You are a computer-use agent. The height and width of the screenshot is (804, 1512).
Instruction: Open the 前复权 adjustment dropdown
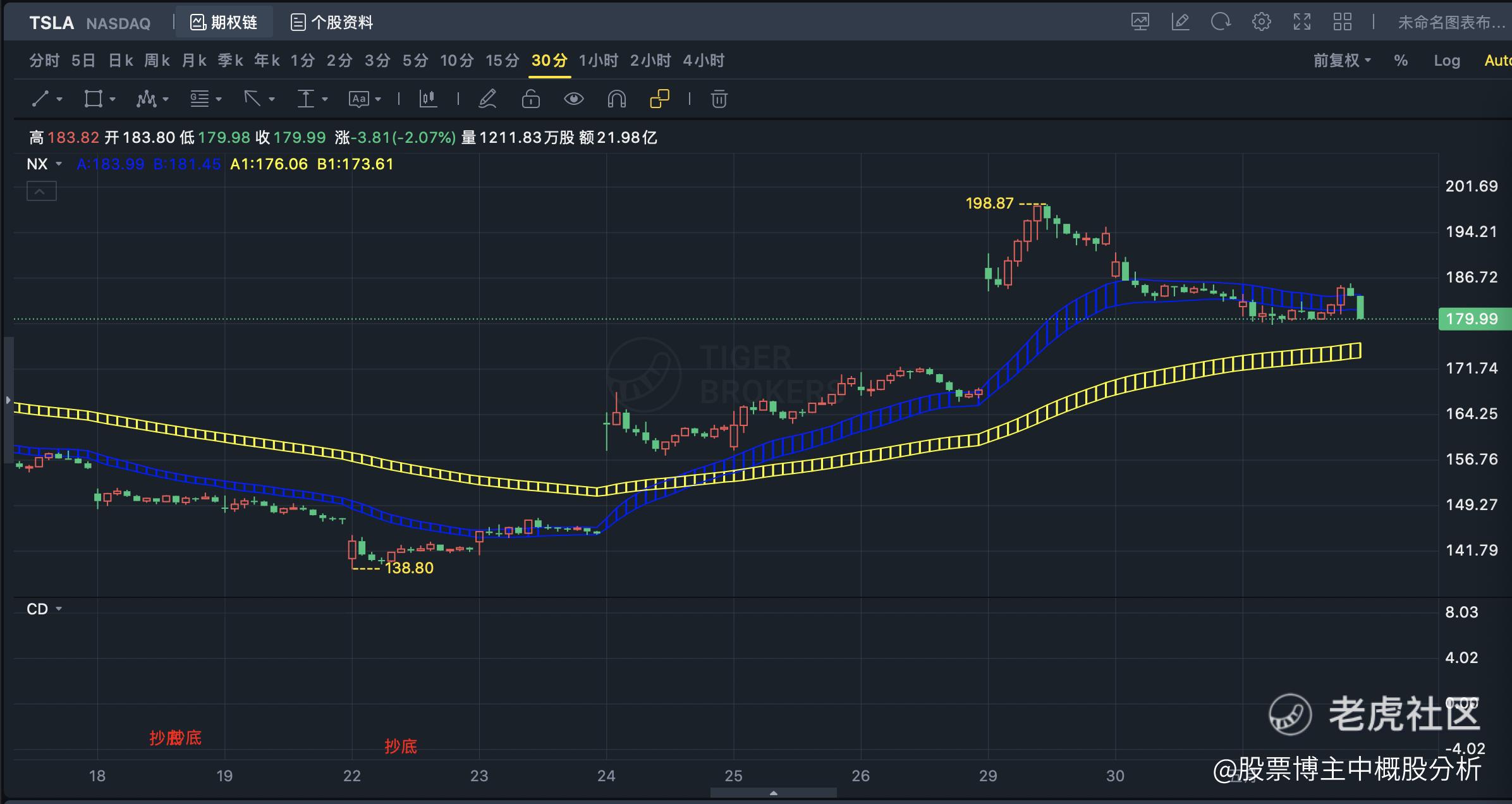tap(1341, 61)
